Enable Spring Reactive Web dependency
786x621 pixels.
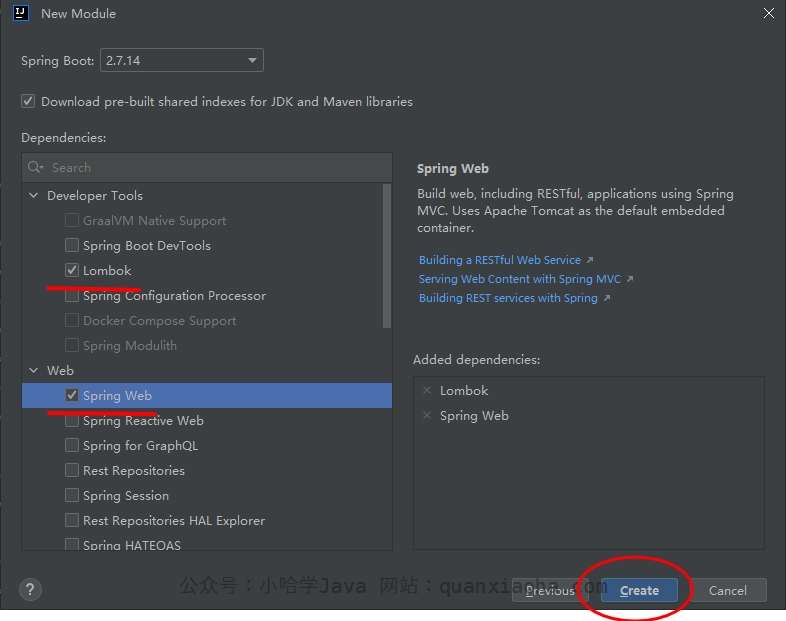pos(72,420)
